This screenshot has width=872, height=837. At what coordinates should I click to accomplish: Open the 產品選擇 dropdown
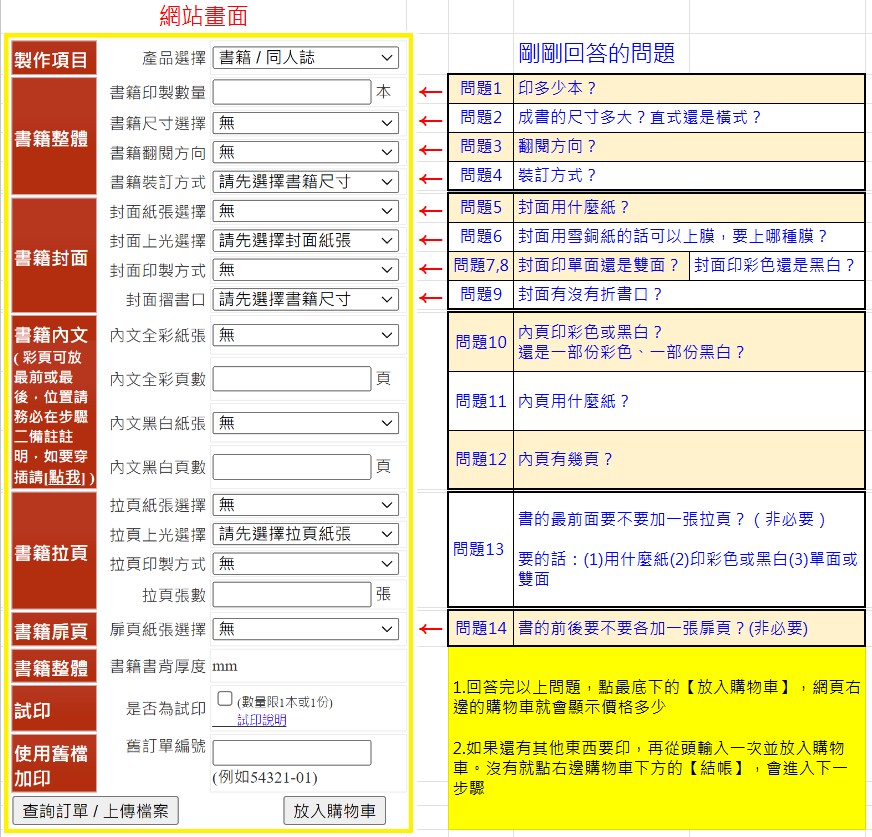pyautogui.click(x=305, y=57)
